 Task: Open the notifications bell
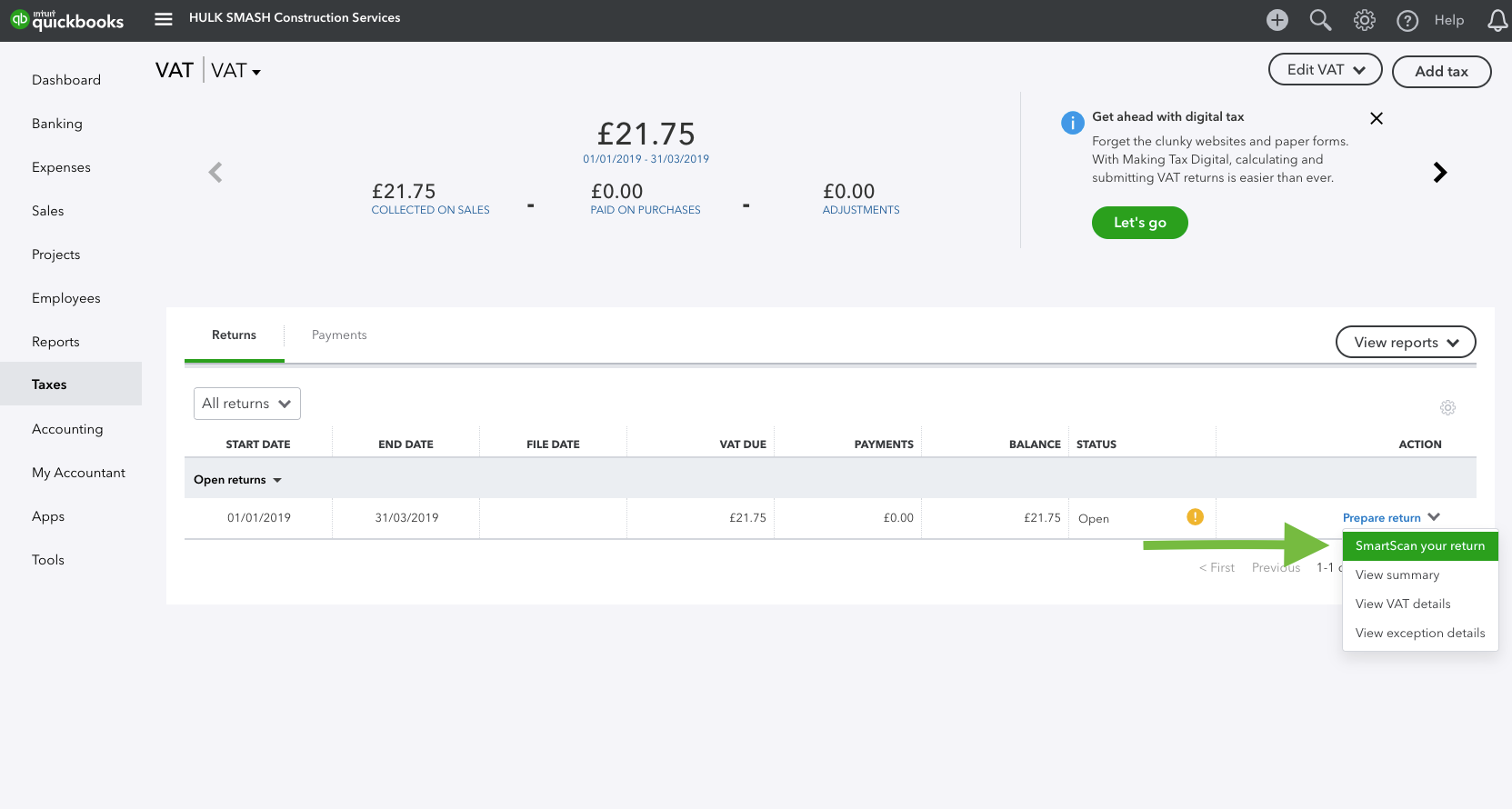click(1497, 20)
